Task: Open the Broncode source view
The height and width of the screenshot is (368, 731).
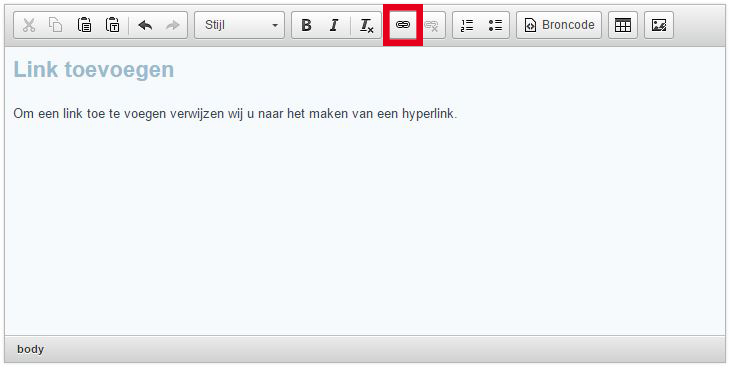Action: (559, 25)
